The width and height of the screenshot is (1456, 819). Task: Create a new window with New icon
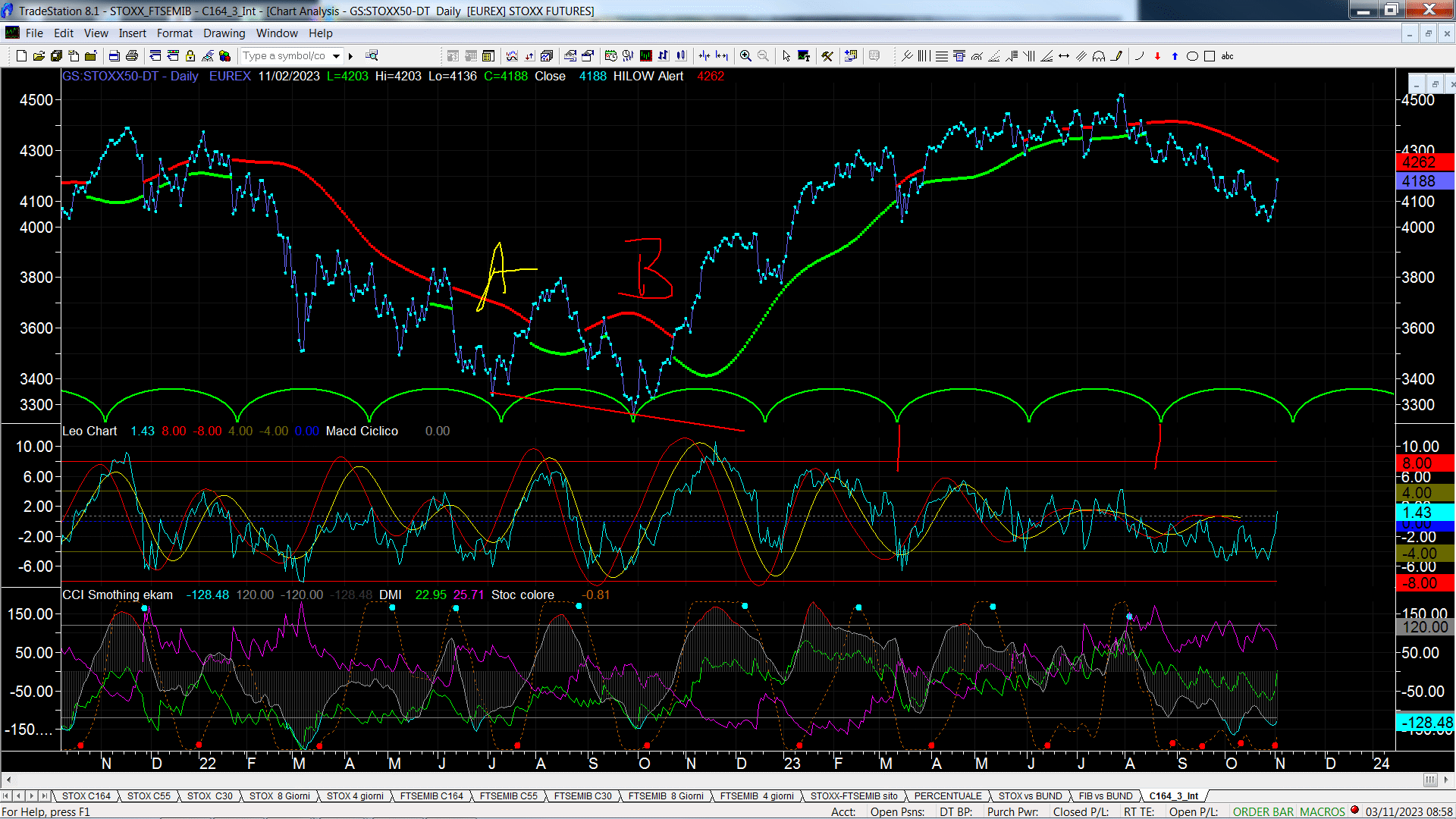[21, 56]
